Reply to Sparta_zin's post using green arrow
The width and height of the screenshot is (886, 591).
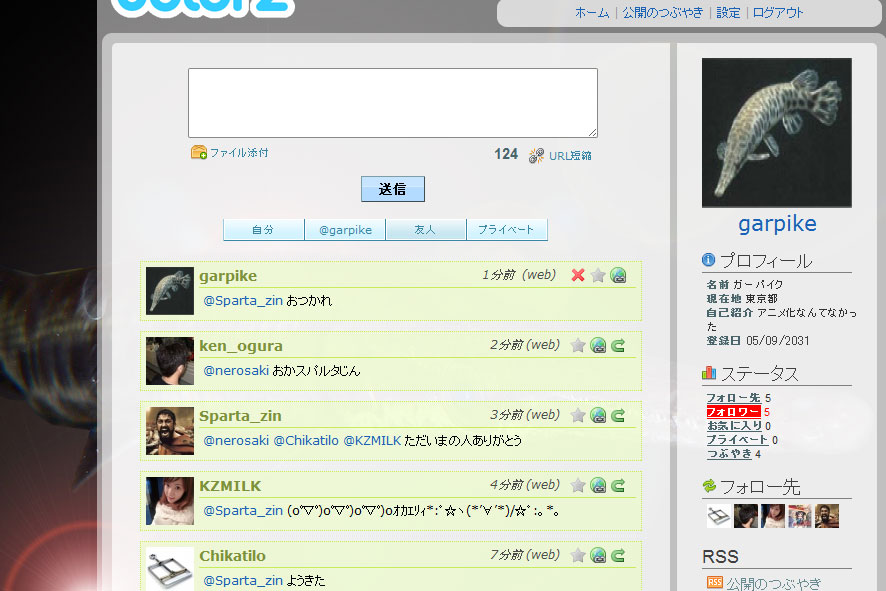(618, 416)
